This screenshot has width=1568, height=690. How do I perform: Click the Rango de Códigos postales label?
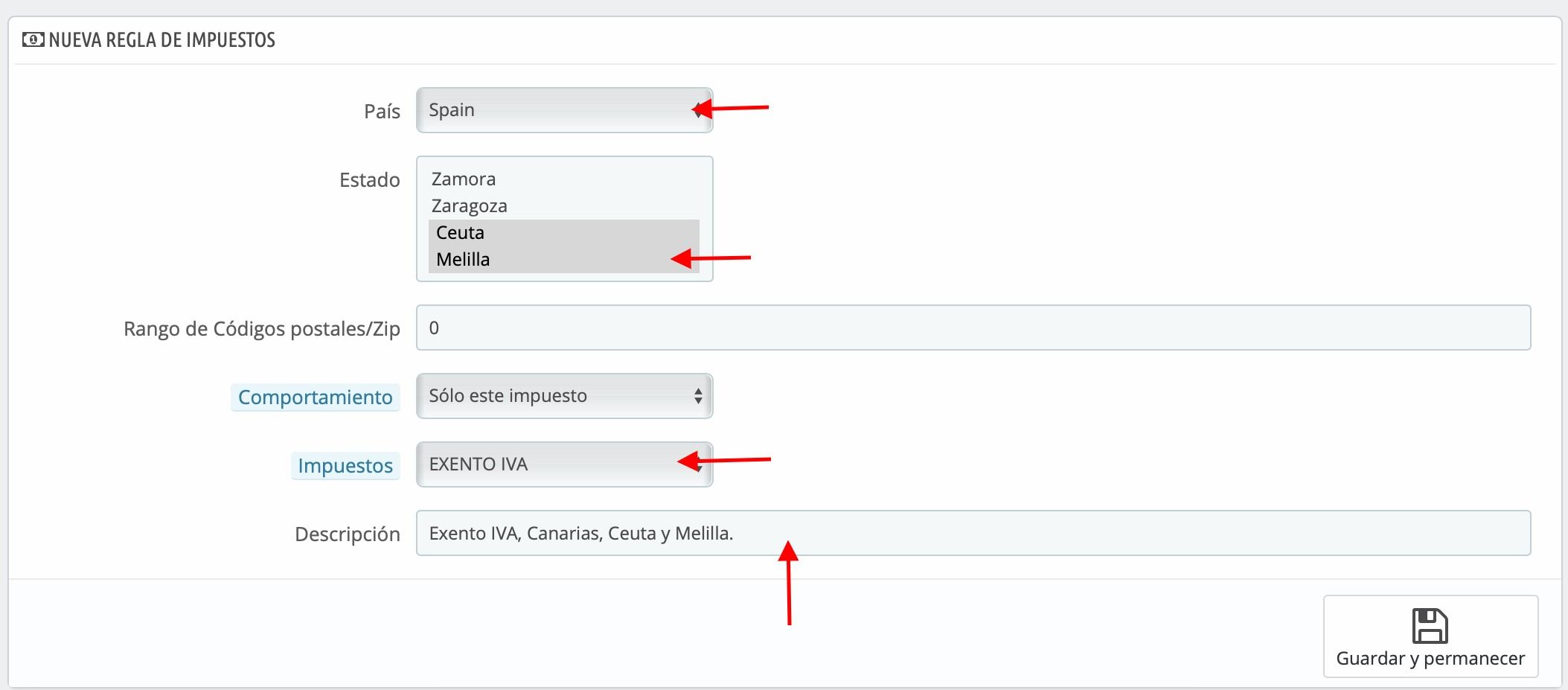(262, 329)
